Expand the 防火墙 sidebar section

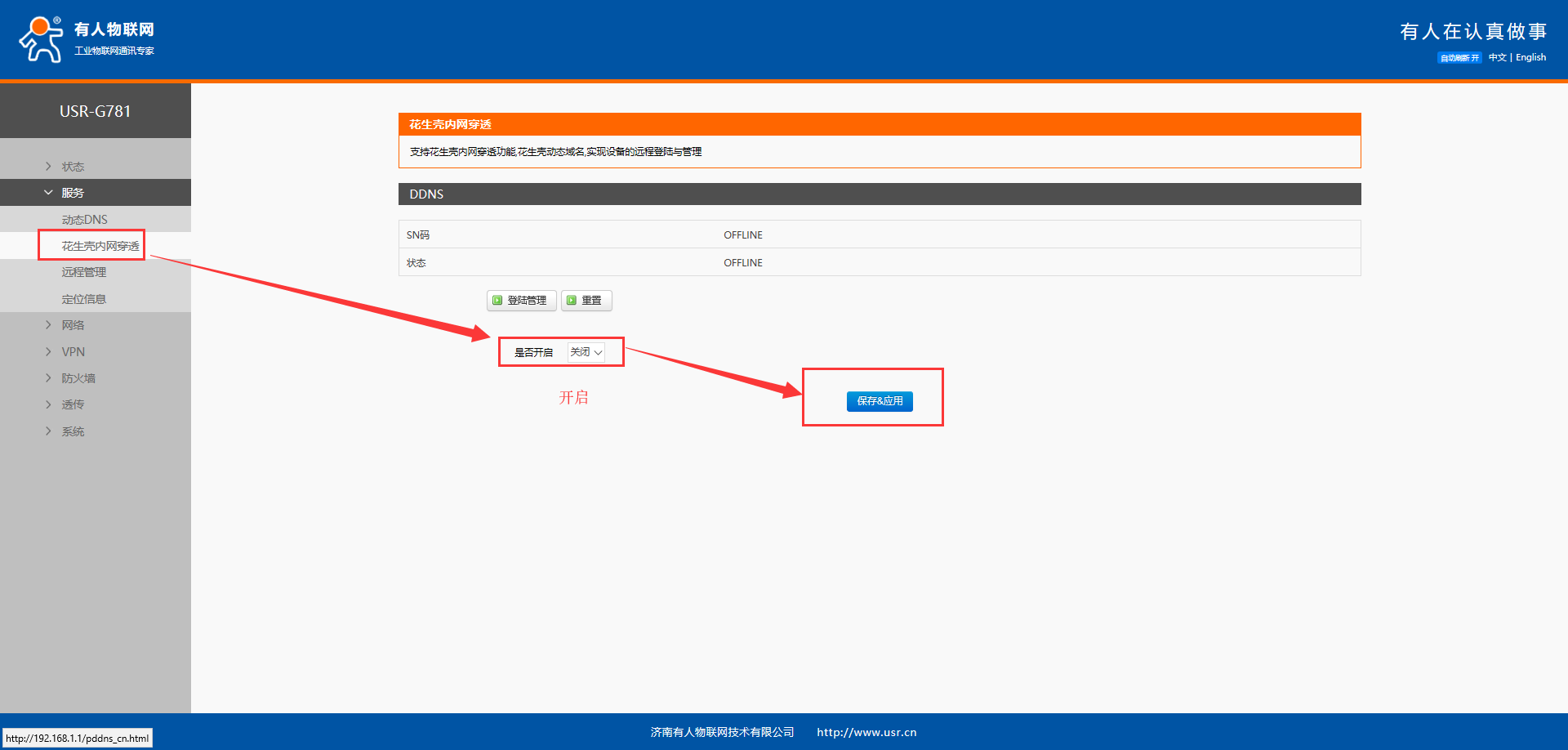[x=78, y=378]
